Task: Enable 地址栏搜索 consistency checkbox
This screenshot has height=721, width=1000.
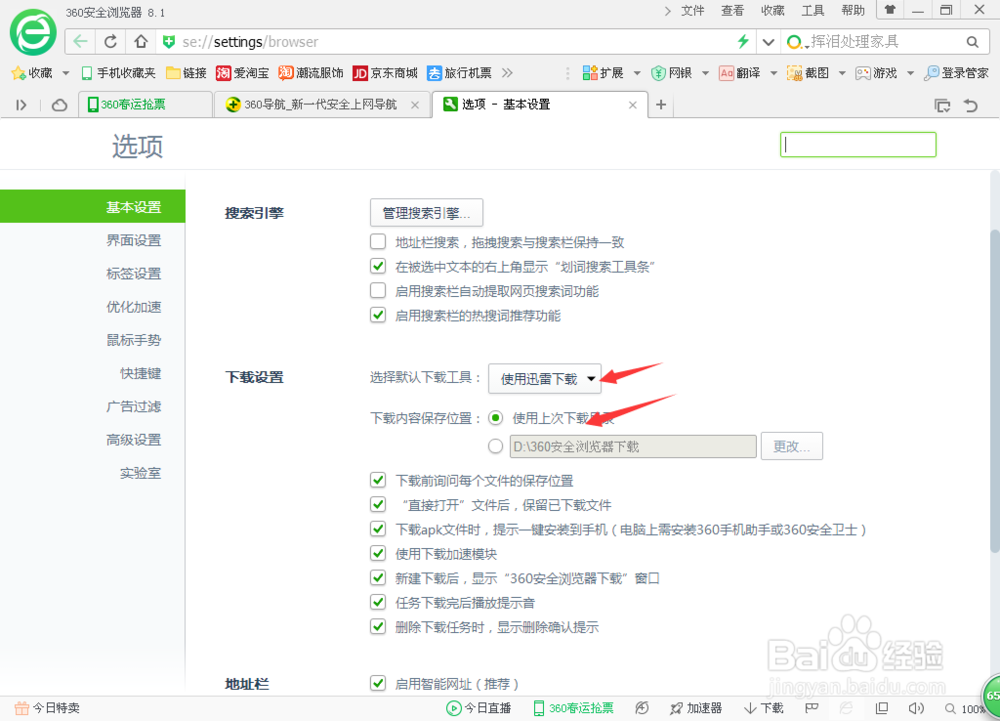Action: tap(378, 242)
